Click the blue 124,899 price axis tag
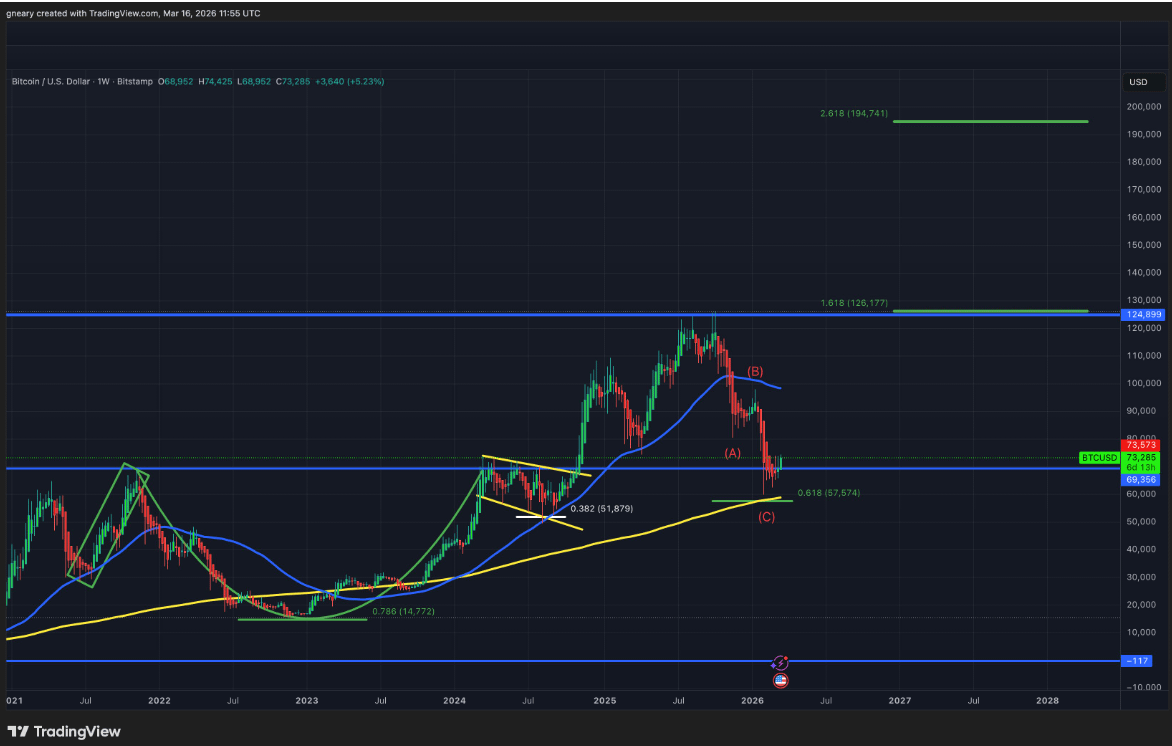1172x746 pixels. 1143,315
